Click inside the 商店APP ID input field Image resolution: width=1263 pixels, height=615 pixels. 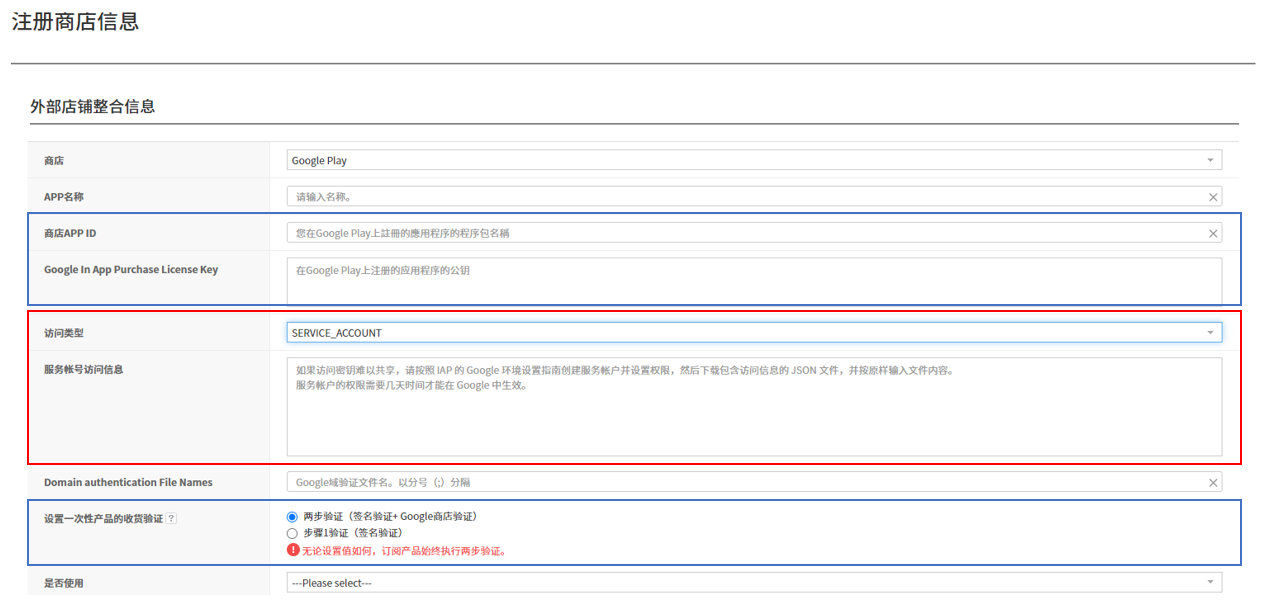click(700, 232)
